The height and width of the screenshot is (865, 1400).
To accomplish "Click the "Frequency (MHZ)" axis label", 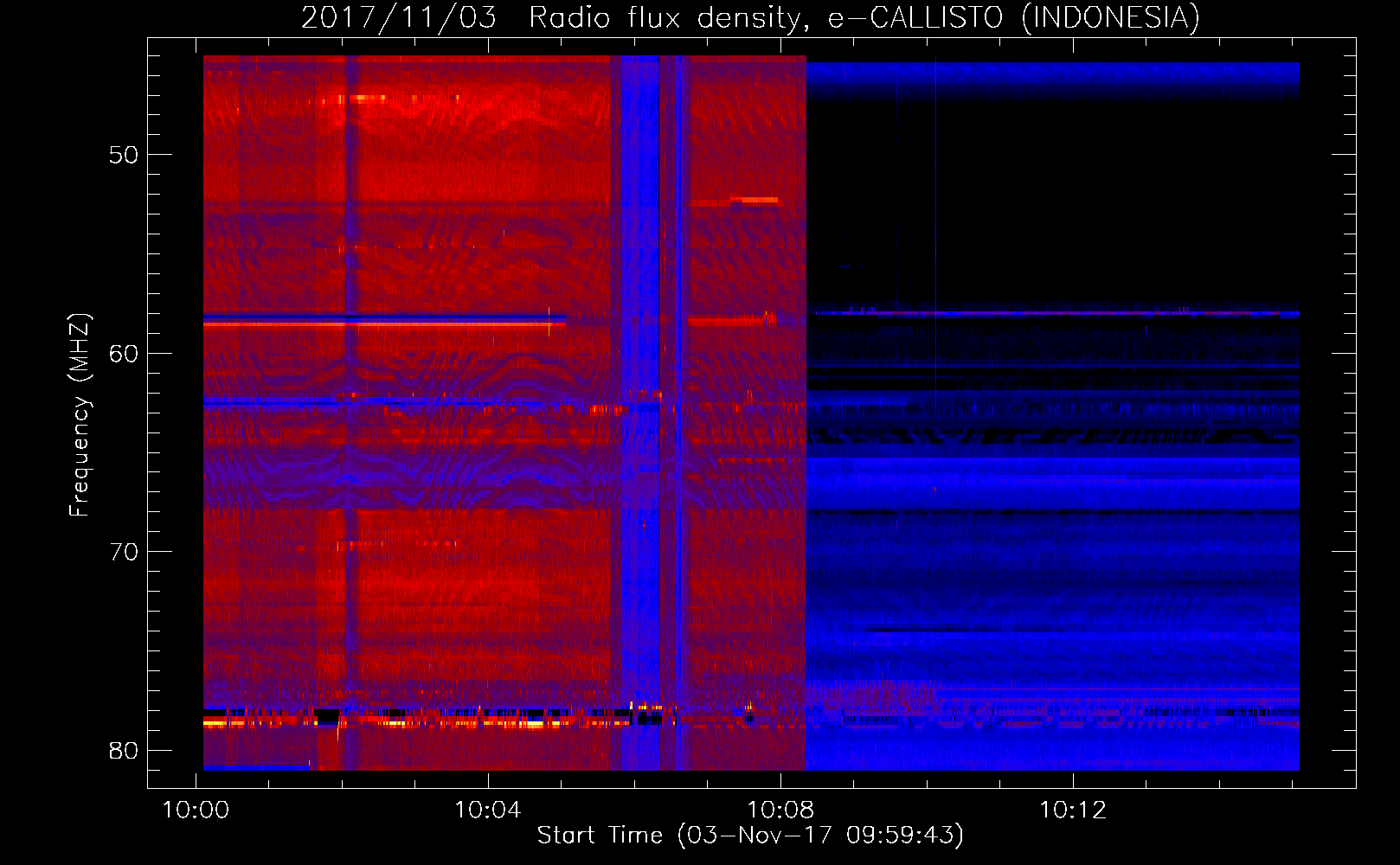I will point(79,415).
